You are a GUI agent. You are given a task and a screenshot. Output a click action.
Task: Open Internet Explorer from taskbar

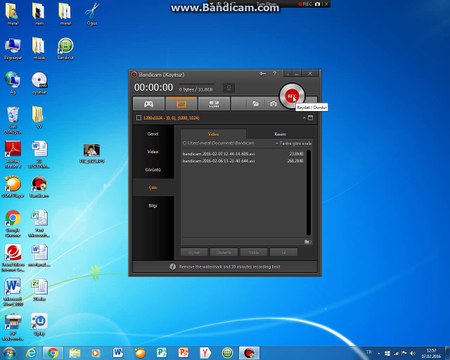tap(31, 353)
